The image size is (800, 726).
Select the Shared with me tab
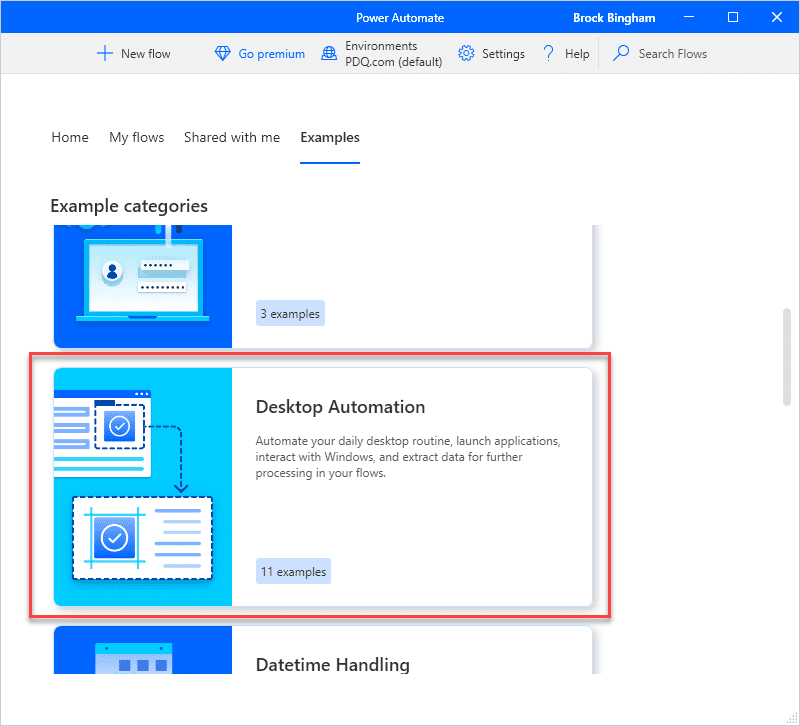232,137
